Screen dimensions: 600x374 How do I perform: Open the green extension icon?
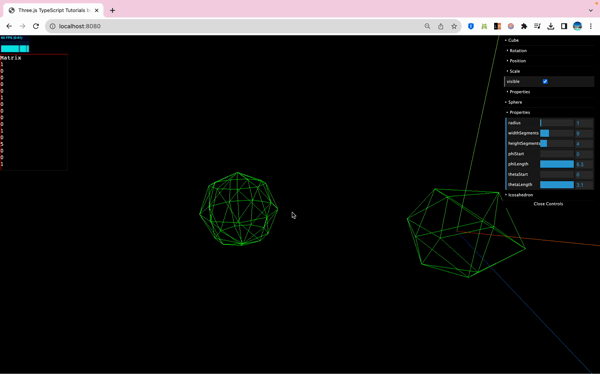pyautogui.click(x=484, y=26)
